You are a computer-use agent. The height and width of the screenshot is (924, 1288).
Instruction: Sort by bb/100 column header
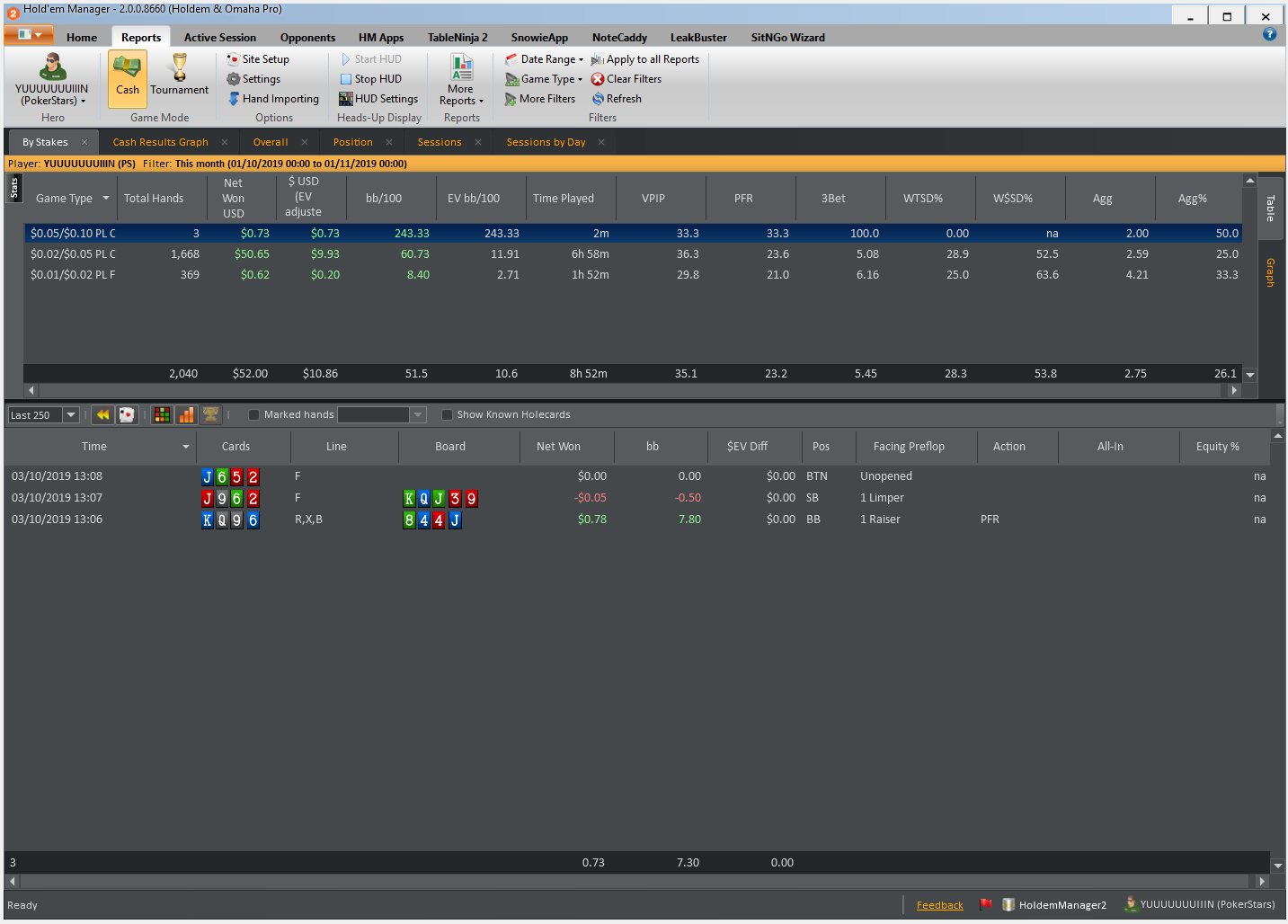coord(384,199)
